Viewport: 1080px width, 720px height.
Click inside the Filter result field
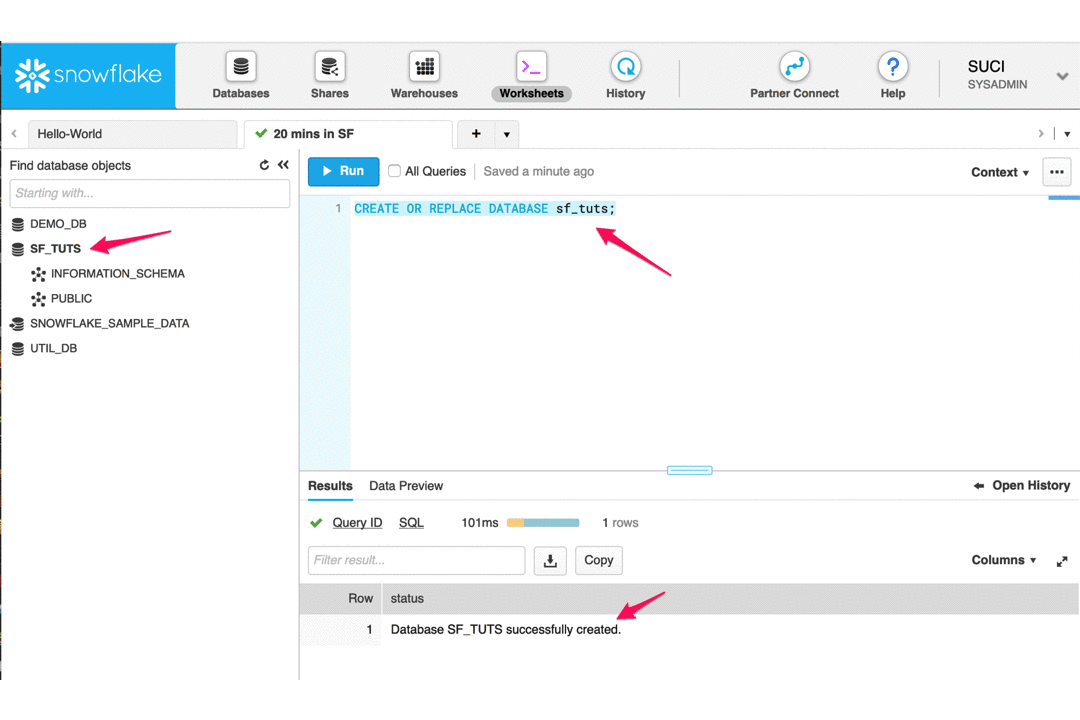tap(416, 560)
